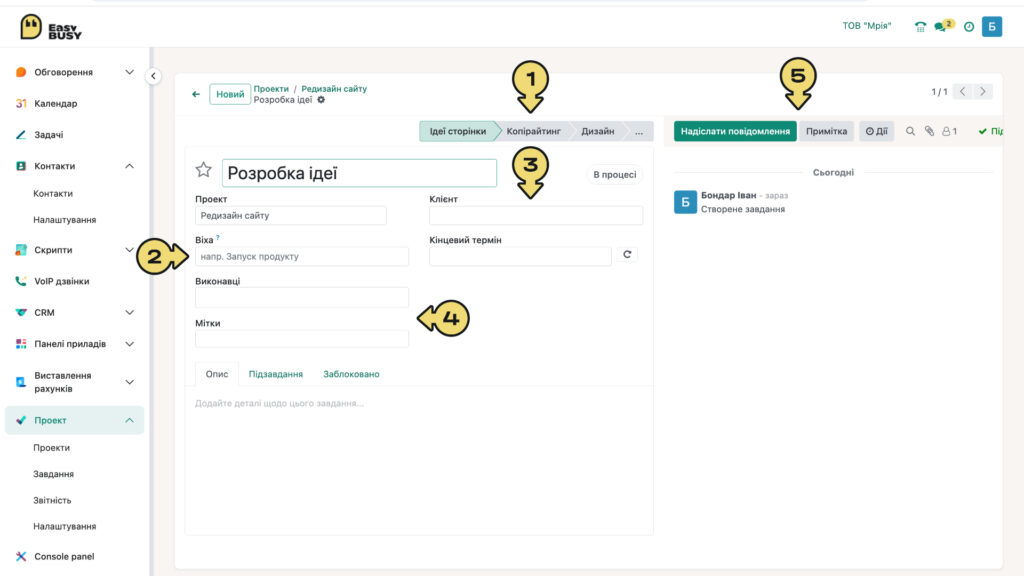Click the follow checkmark button at right edge

[x=990, y=131]
